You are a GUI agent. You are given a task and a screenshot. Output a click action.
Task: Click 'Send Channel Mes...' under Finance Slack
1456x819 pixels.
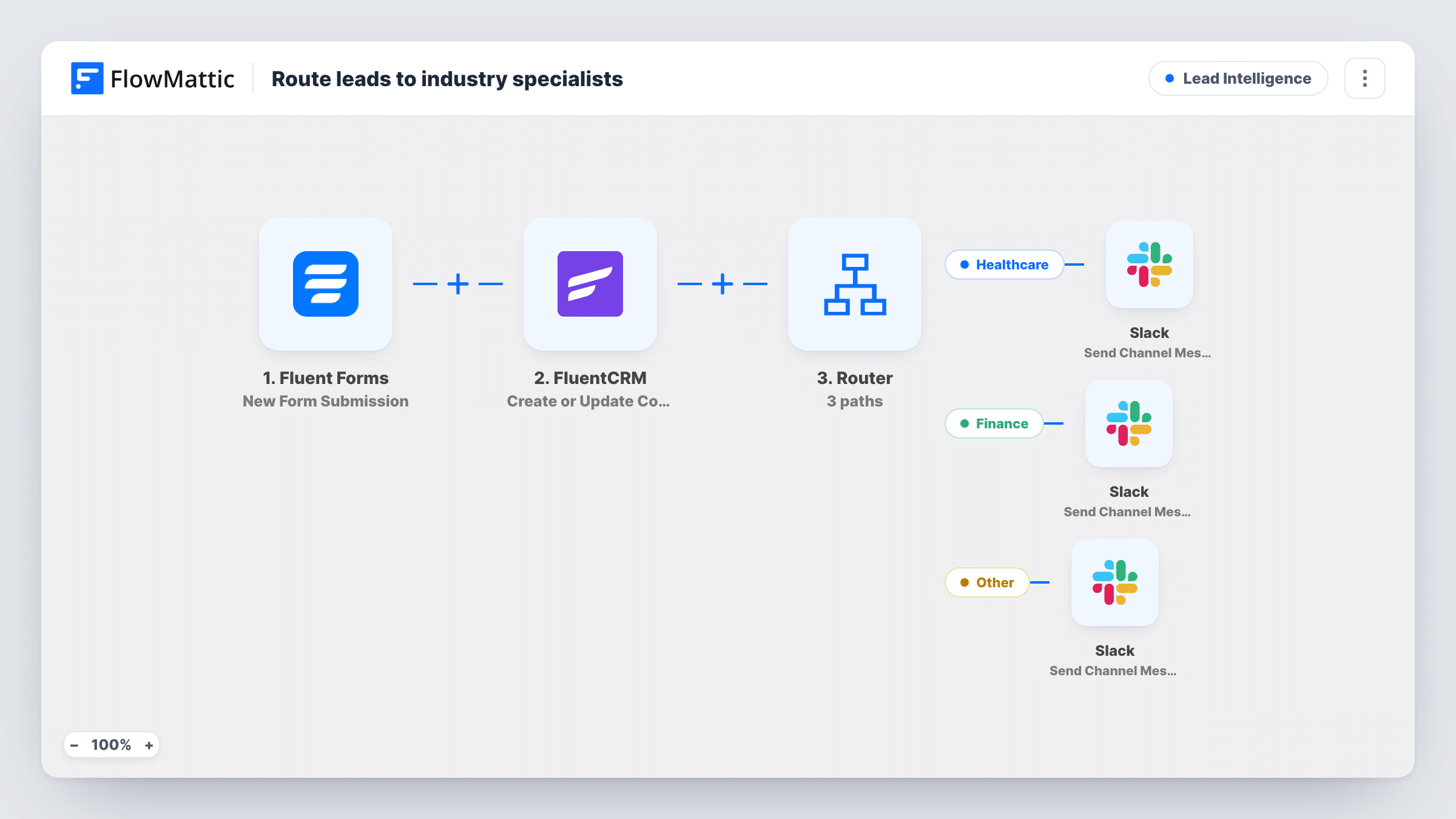(x=1127, y=512)
